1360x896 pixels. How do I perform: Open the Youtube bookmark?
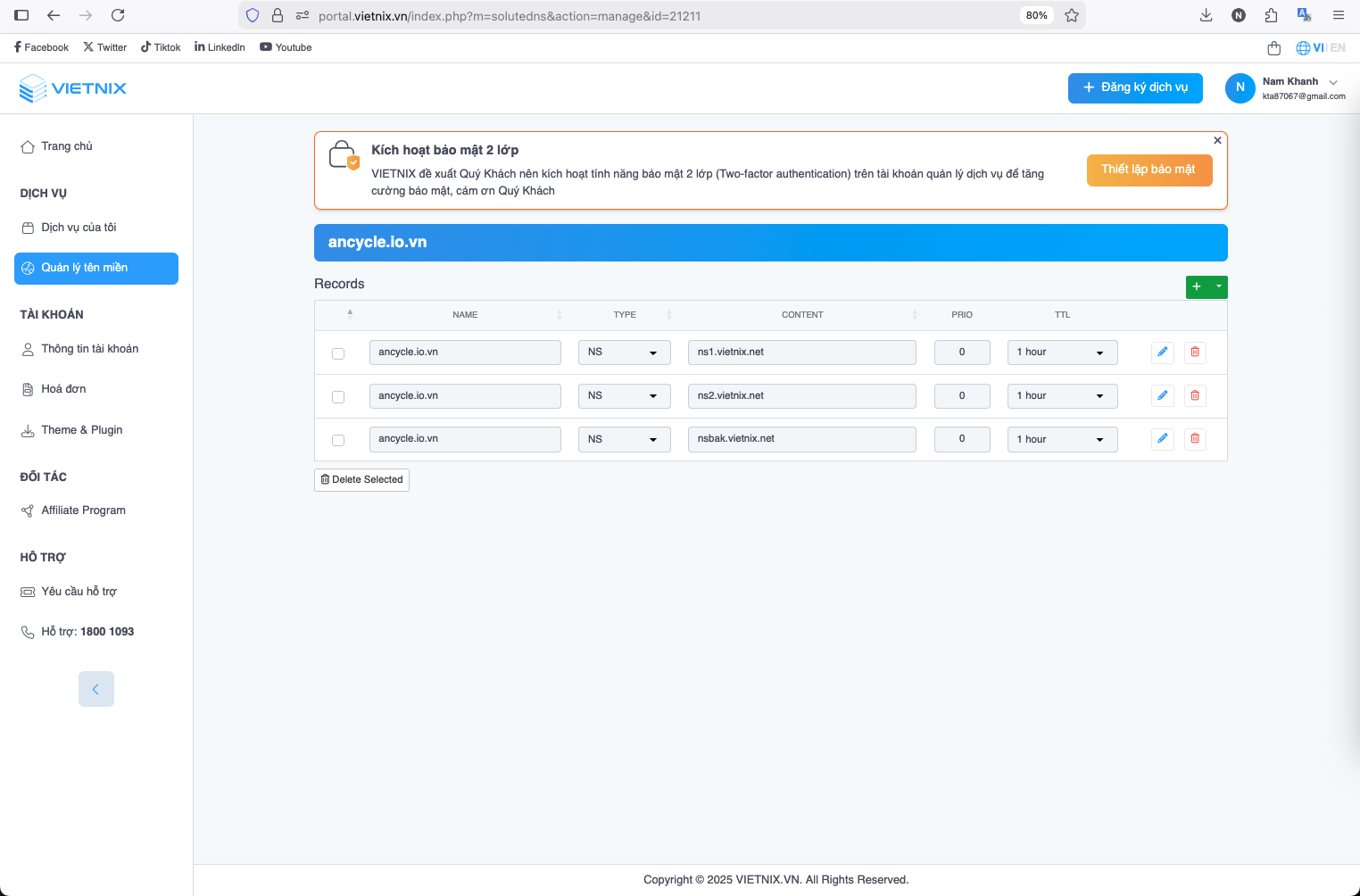[286, 47]
